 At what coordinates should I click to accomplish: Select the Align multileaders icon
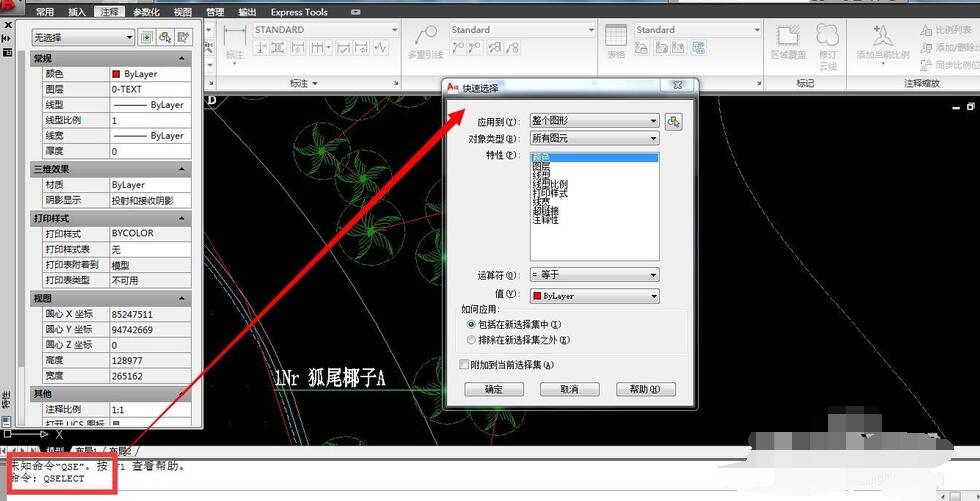pos(495,47)
